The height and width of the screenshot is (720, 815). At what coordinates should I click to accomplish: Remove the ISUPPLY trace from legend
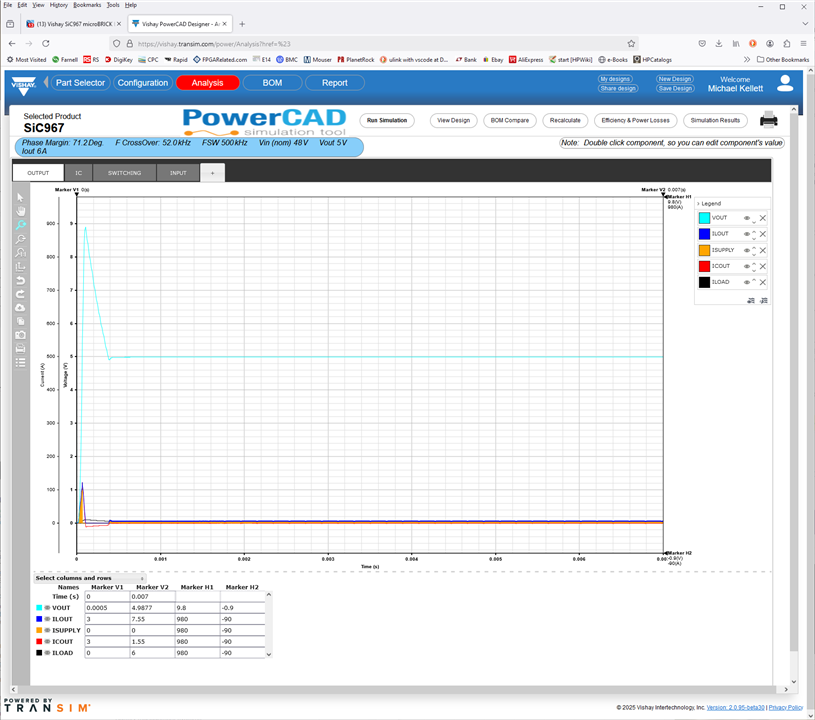click(x=763, y=251)
